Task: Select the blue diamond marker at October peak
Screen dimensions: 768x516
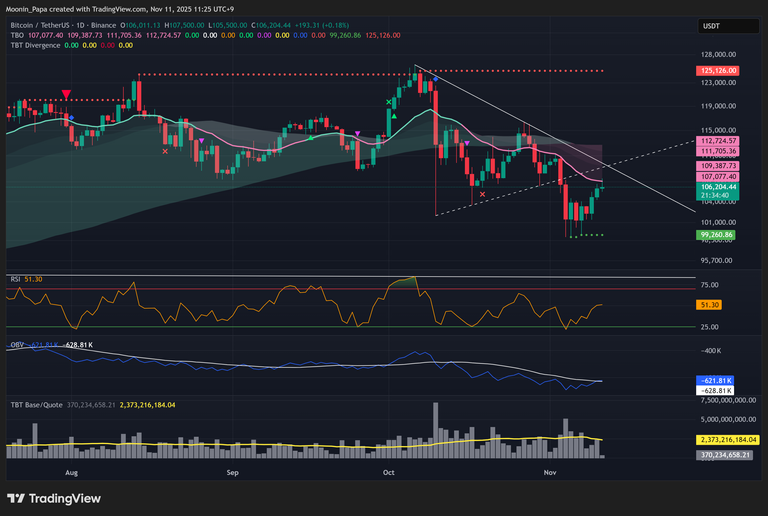Action: (x=436, y=78)
